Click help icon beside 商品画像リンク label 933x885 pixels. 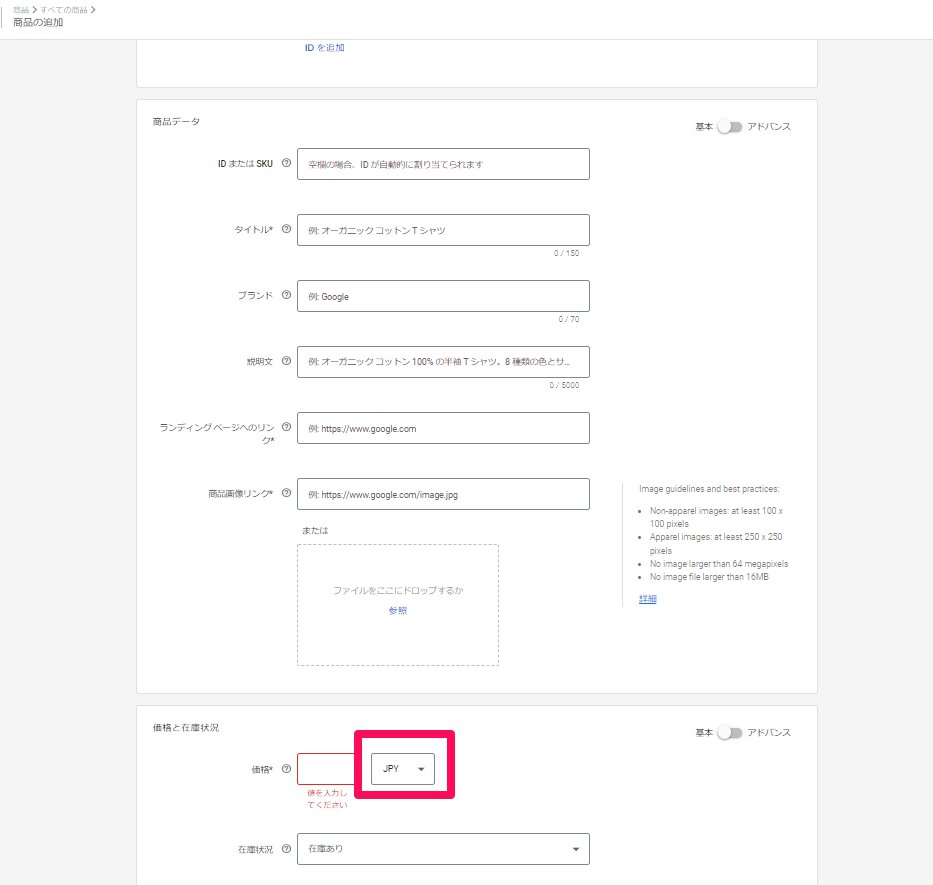coord(287,493)
